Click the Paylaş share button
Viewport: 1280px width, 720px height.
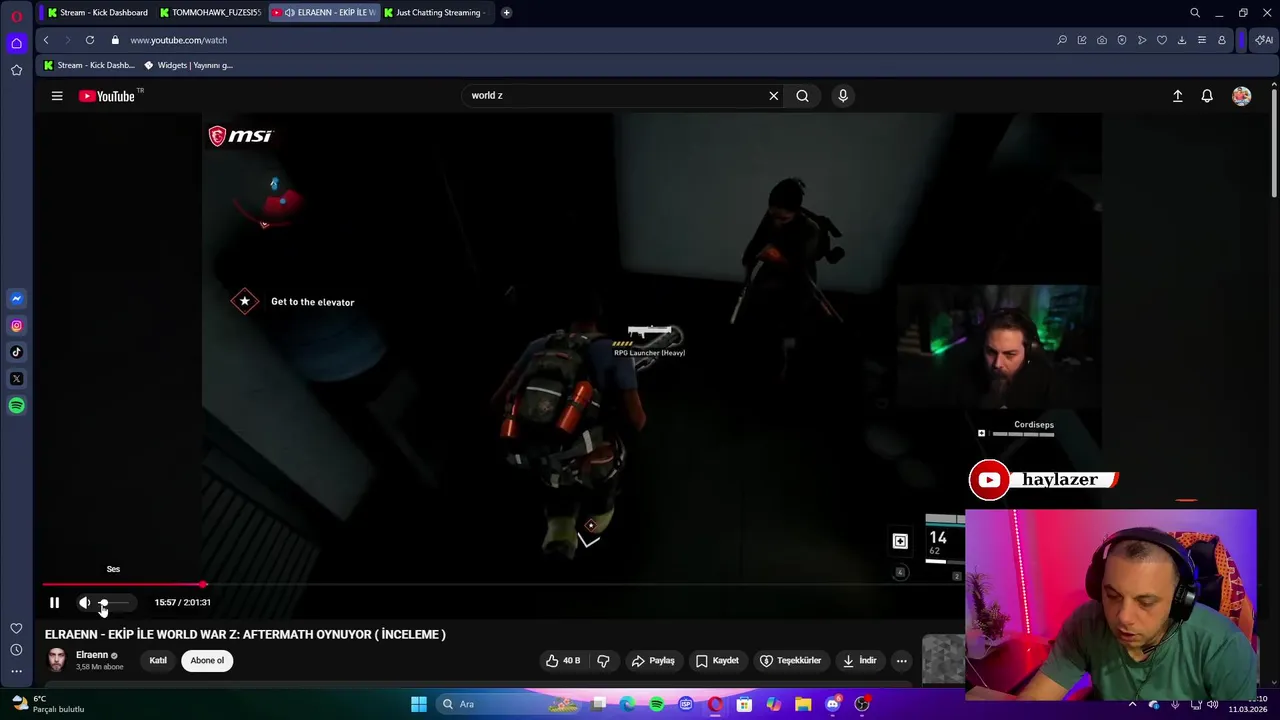(653, 660)
